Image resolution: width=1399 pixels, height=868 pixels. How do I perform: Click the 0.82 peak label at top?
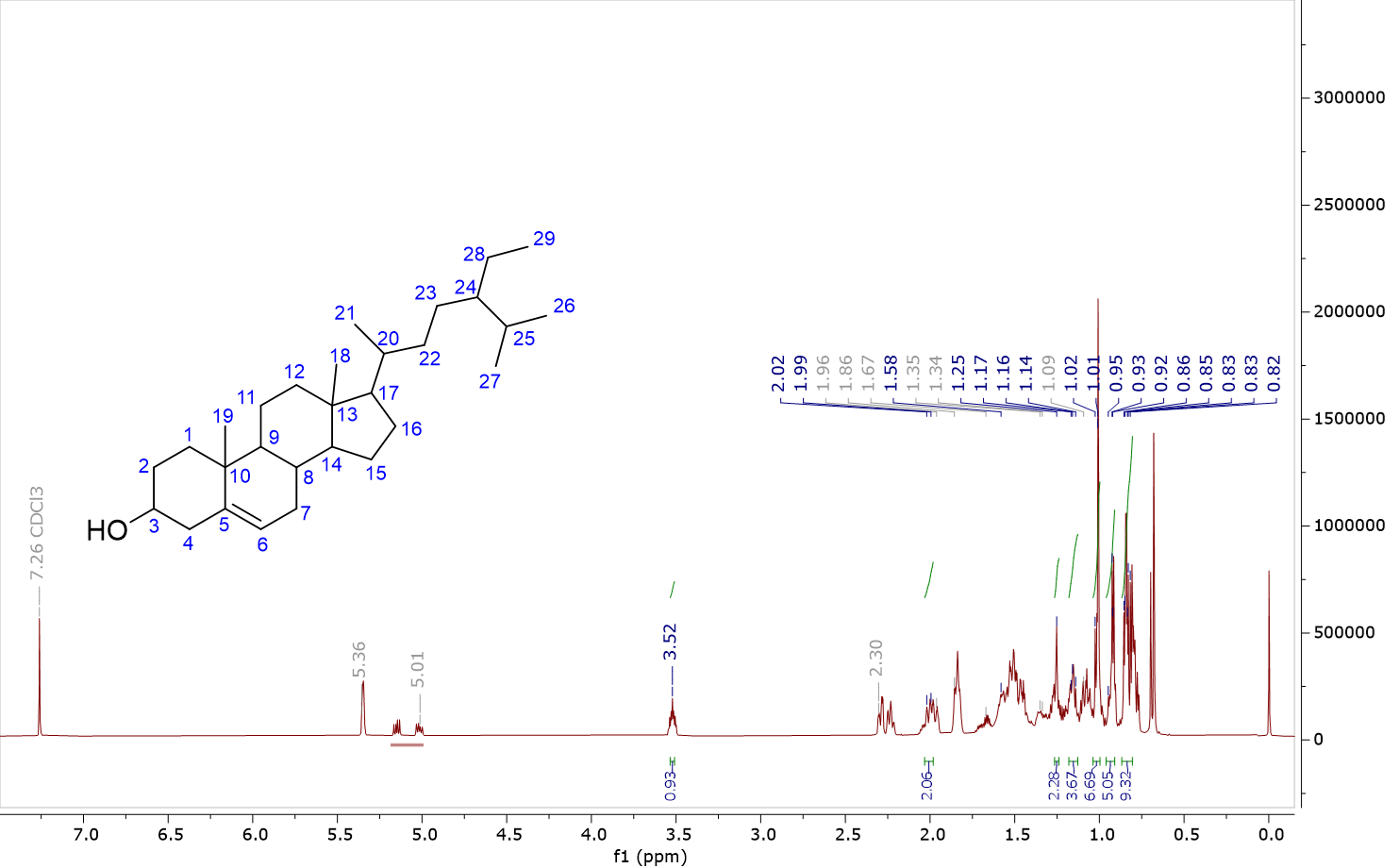point(1274,374)
